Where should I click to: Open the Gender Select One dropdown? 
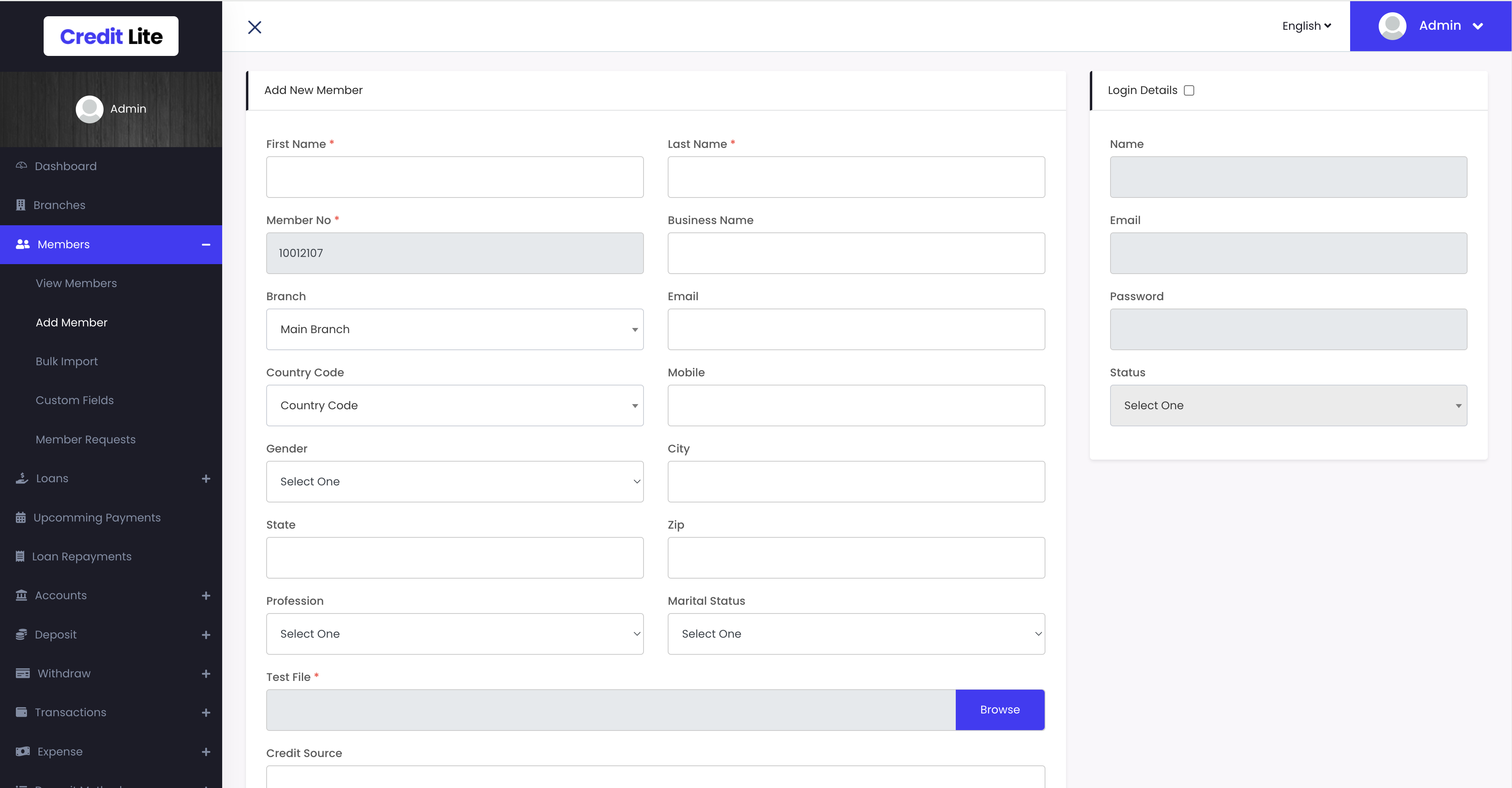click(x=454, y=482)
